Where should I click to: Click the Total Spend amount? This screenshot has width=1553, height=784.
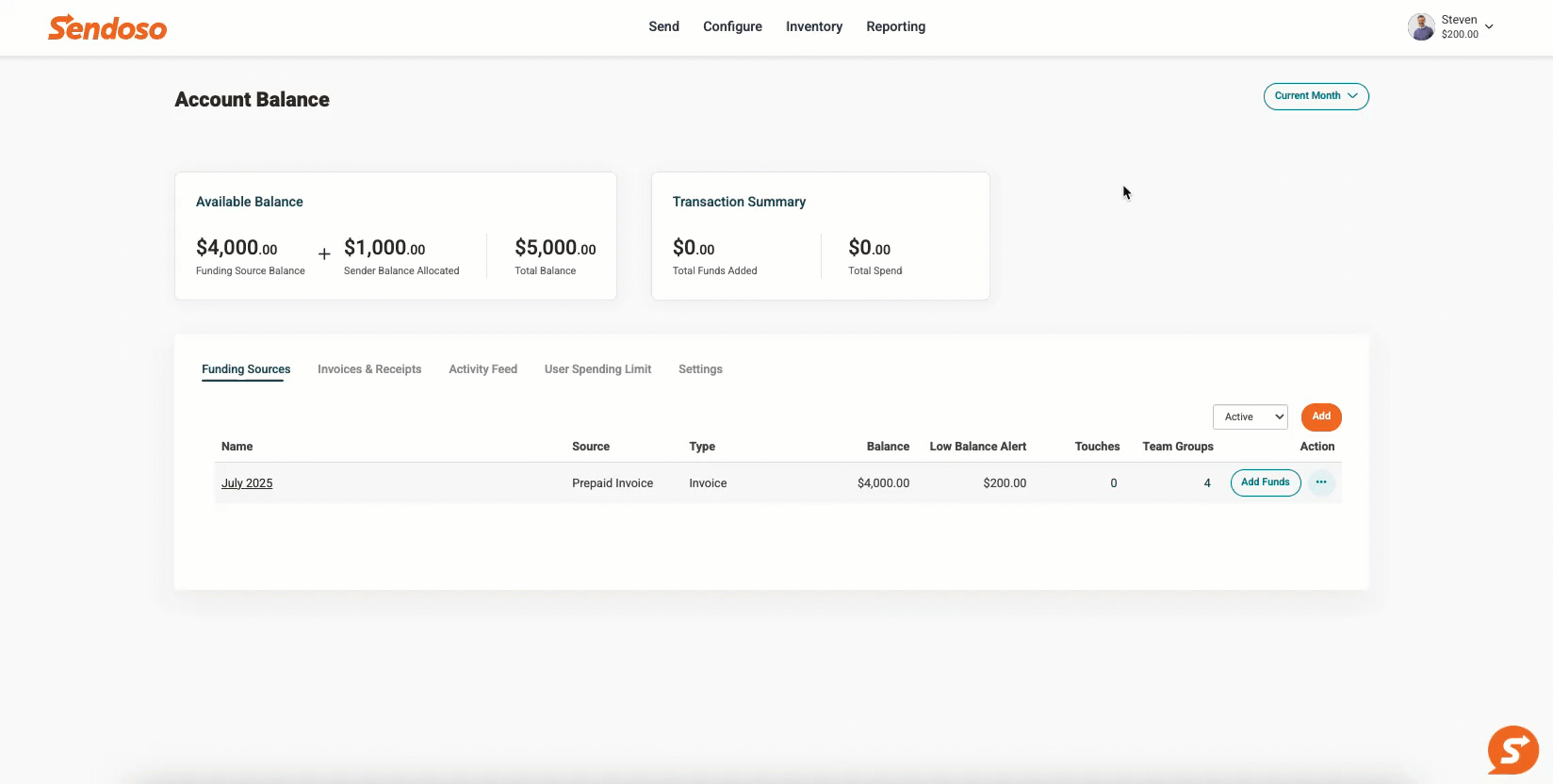[869, 248]
